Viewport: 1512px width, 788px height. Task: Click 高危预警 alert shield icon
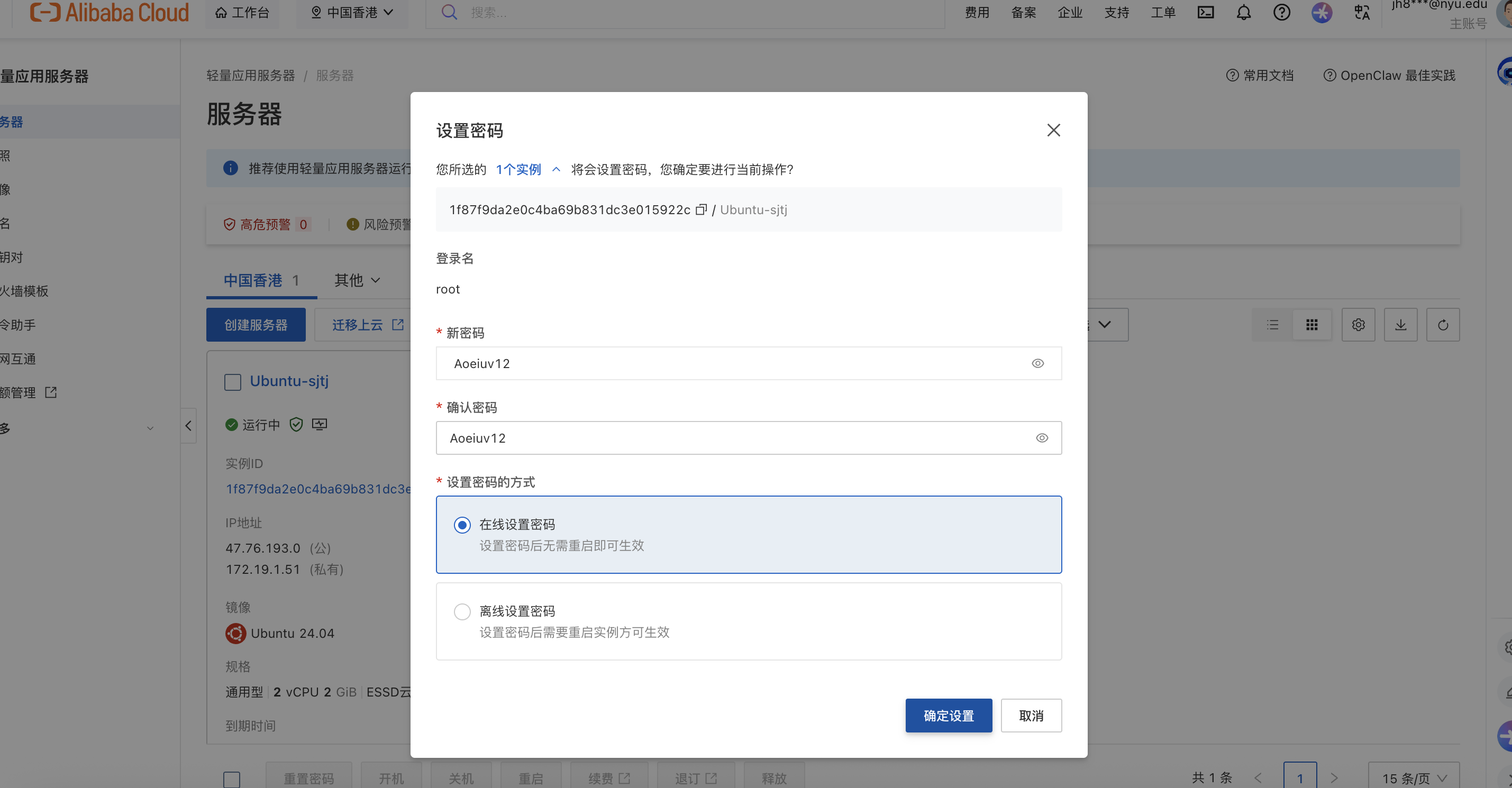(x=230, y=224)
